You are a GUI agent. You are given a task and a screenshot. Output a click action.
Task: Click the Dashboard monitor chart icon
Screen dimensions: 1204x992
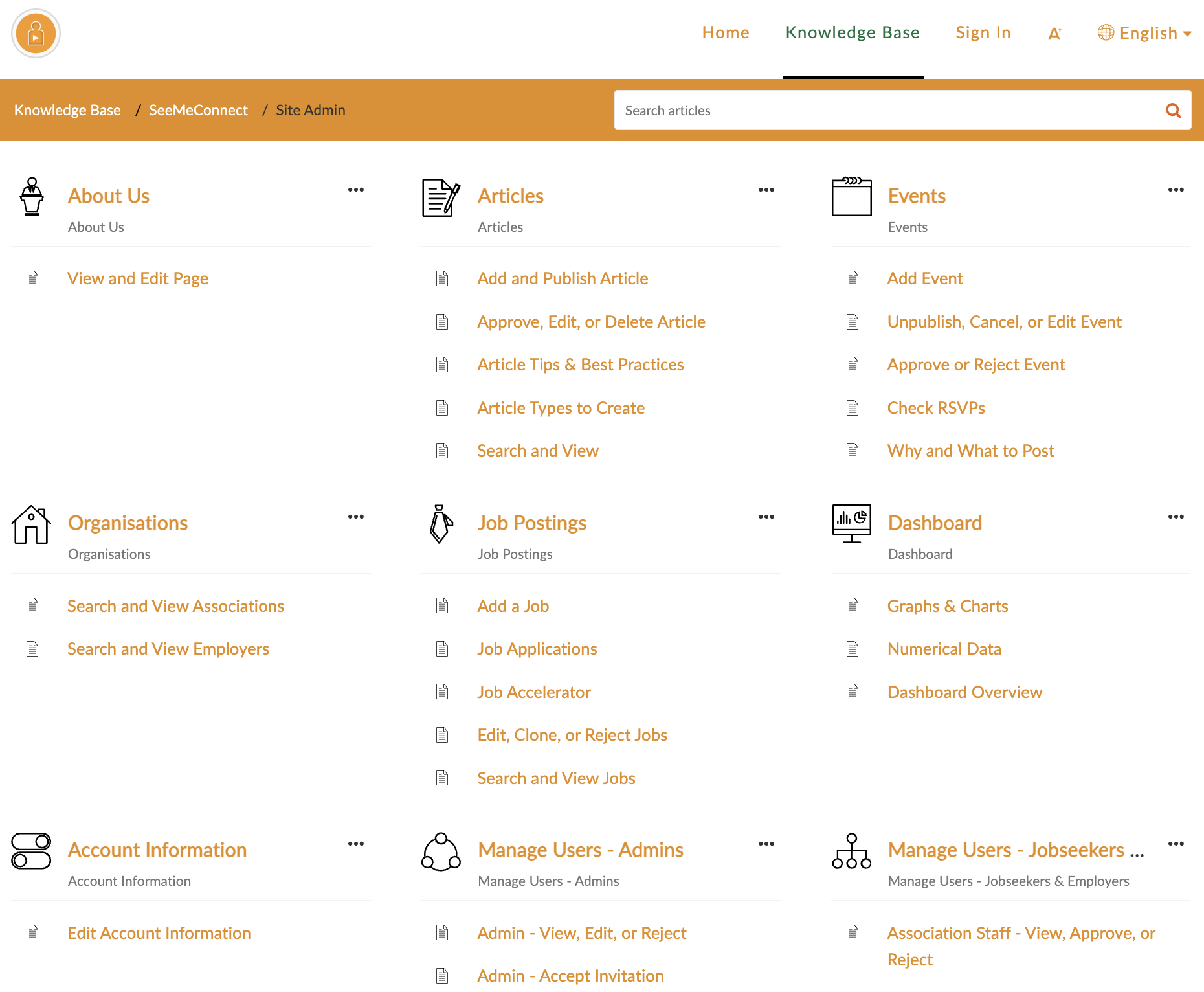(851, 524)
